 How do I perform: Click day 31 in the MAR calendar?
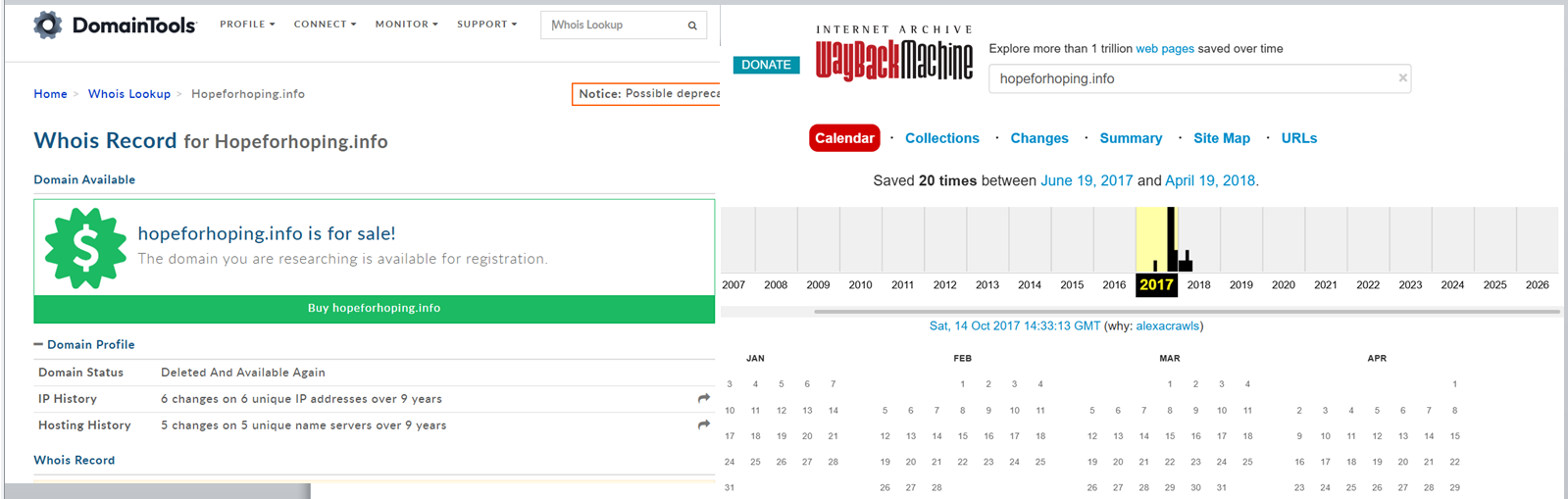[1221, 487]
